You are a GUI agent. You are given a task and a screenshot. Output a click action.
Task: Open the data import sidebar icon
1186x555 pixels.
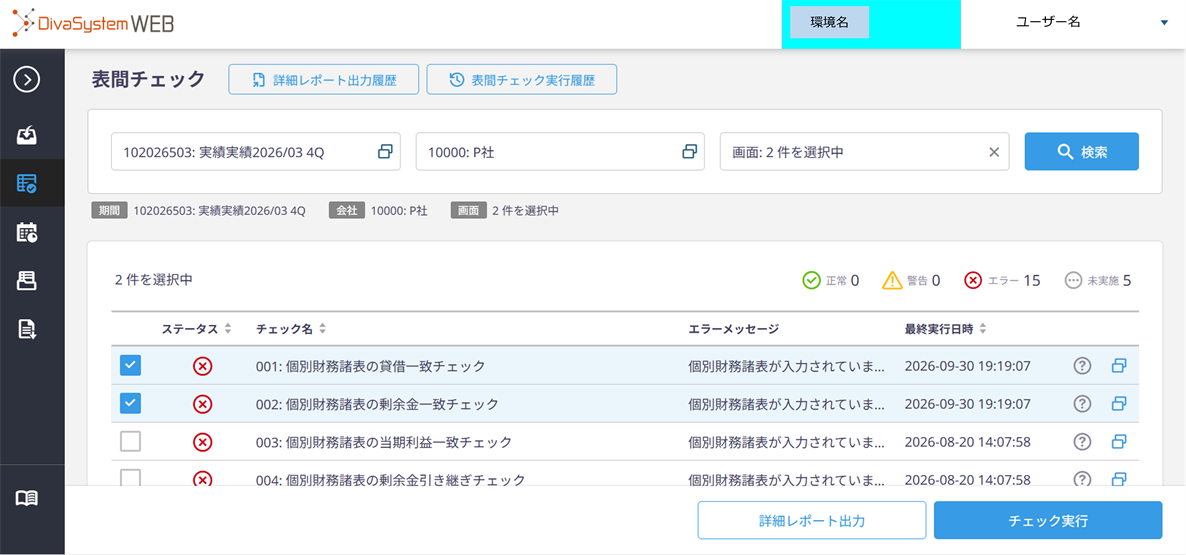point(27,135)
